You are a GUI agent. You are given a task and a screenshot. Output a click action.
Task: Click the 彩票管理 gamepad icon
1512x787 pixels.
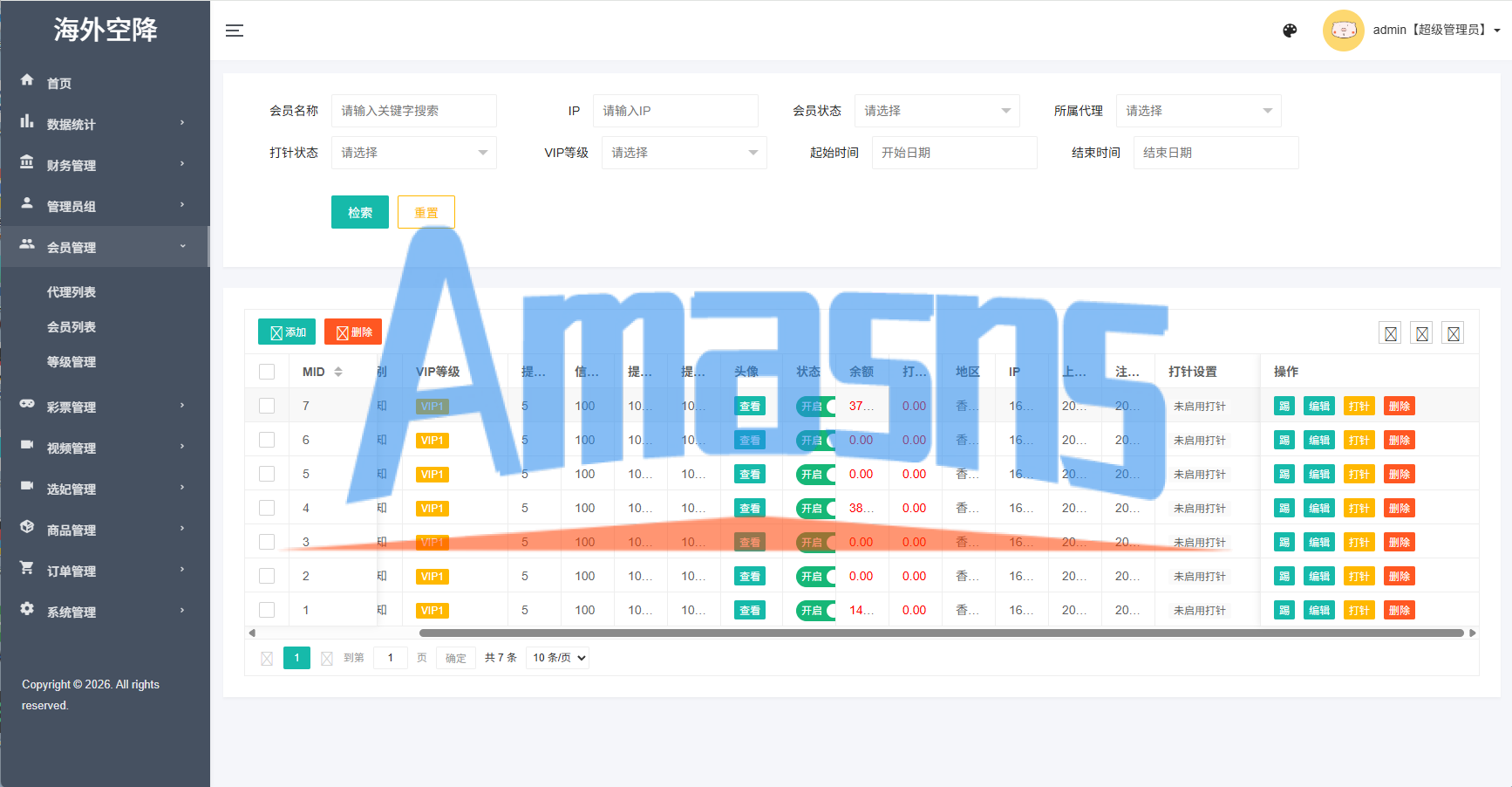[x=27, y=404]
